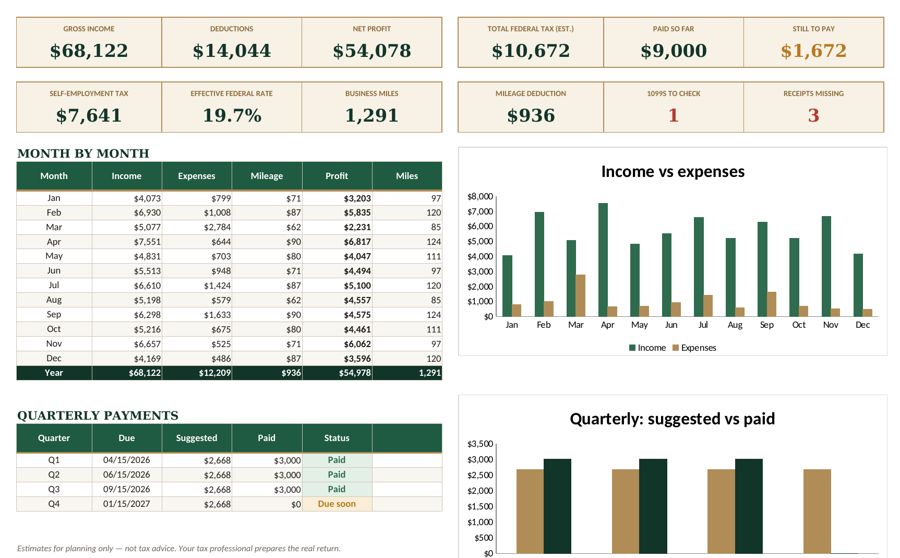This screenshot has width=900, height=558.
Task: Click the Total Federal Tax estimate $10,672
Action: 530,51
